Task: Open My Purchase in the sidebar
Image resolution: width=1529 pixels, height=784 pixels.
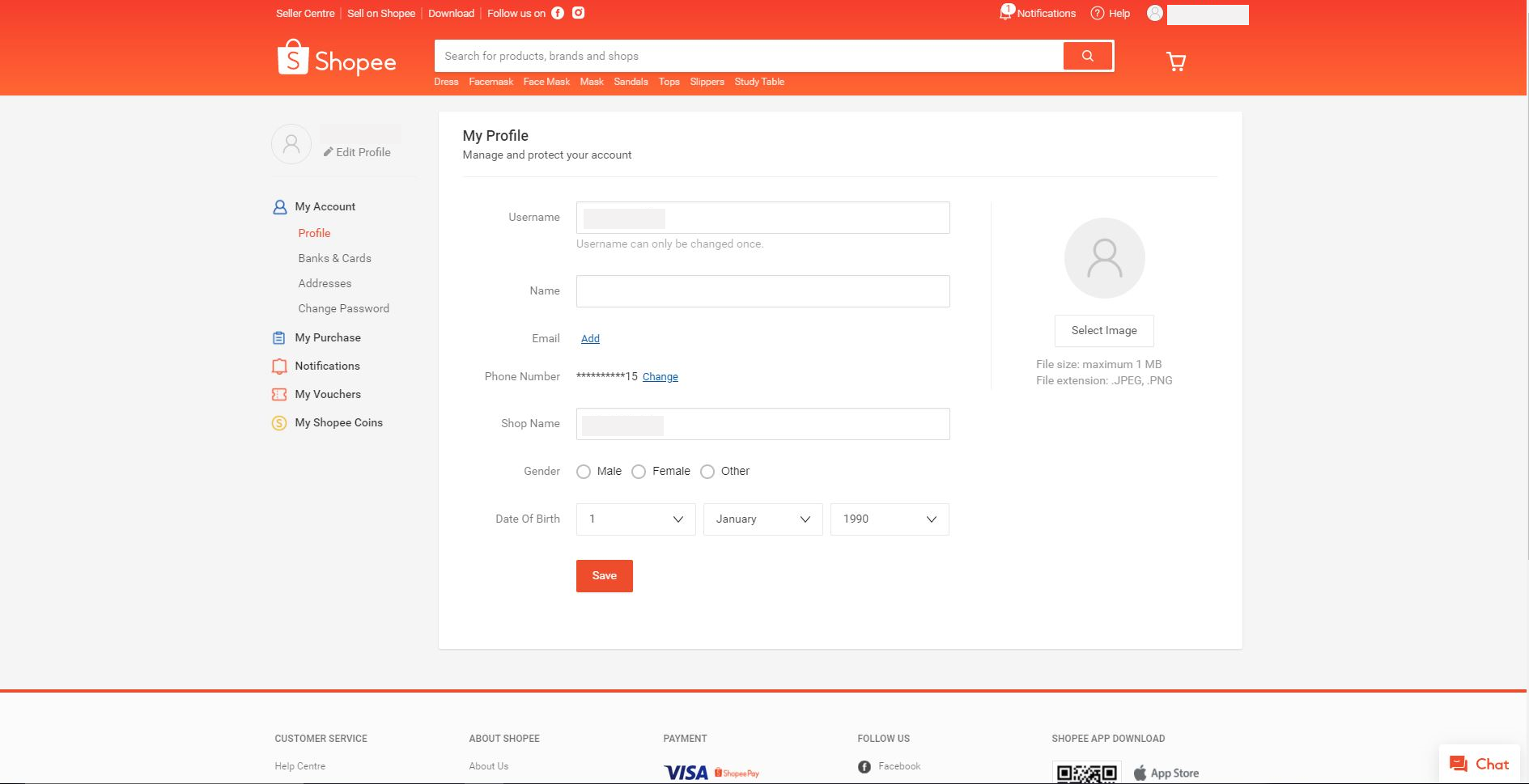Action: (328, 337)
